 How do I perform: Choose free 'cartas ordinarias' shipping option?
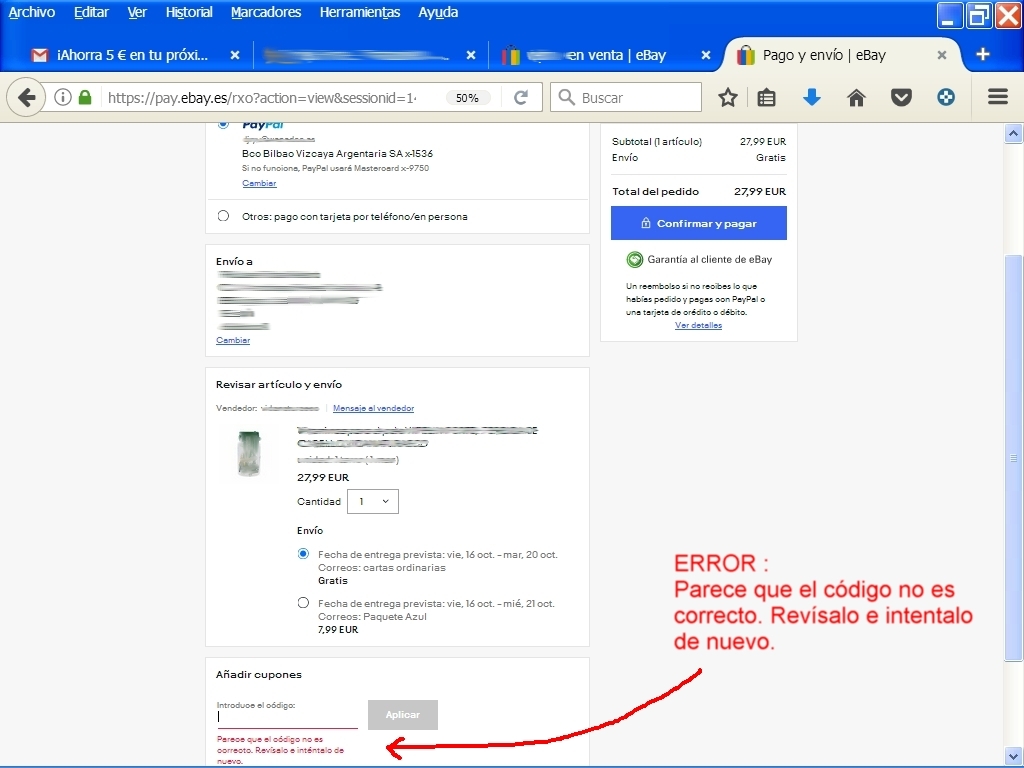click(x=303, y=554)
